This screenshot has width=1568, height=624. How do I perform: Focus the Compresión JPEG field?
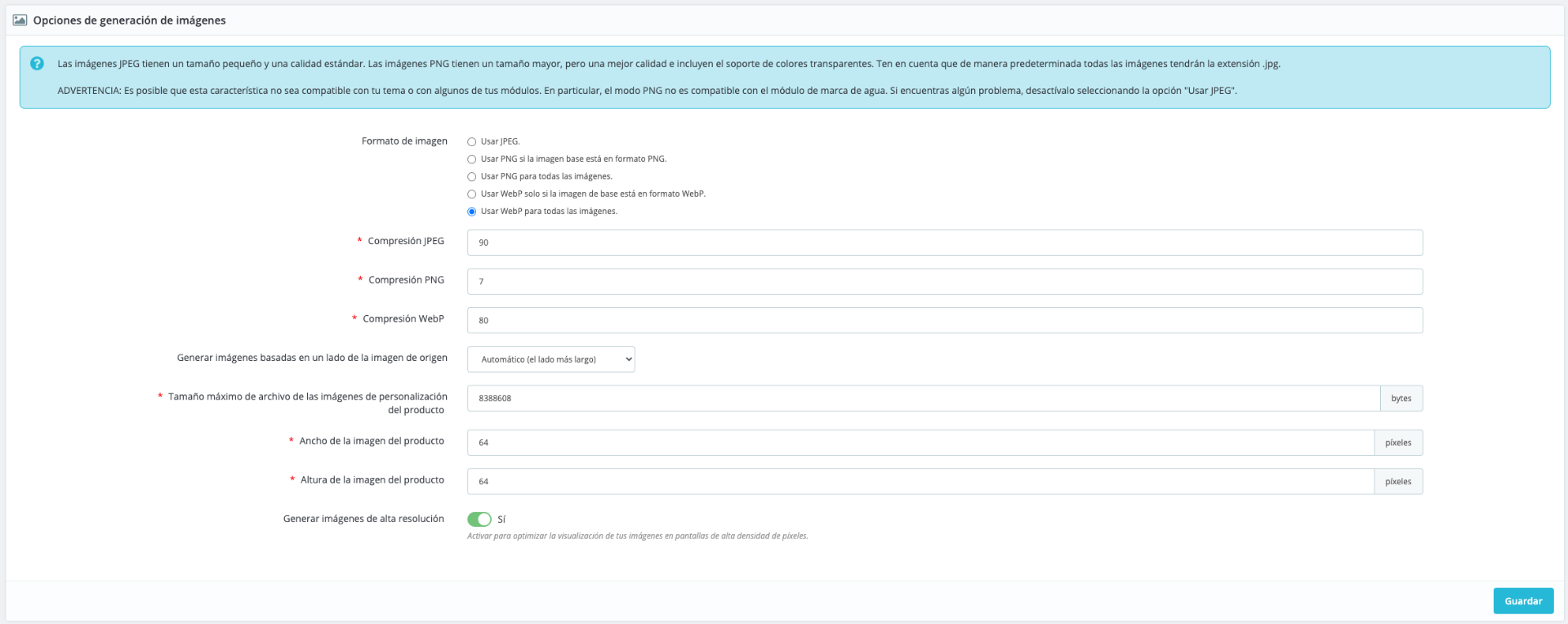945,243
